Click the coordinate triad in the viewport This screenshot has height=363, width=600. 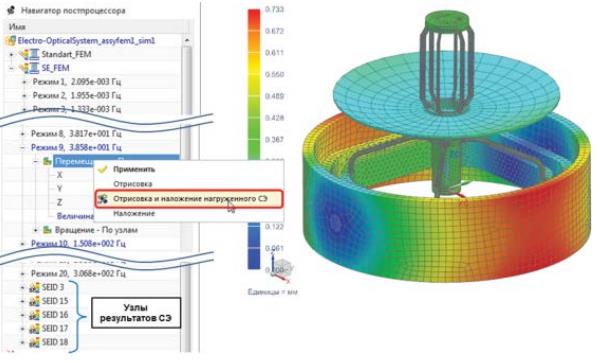point(280,268)
